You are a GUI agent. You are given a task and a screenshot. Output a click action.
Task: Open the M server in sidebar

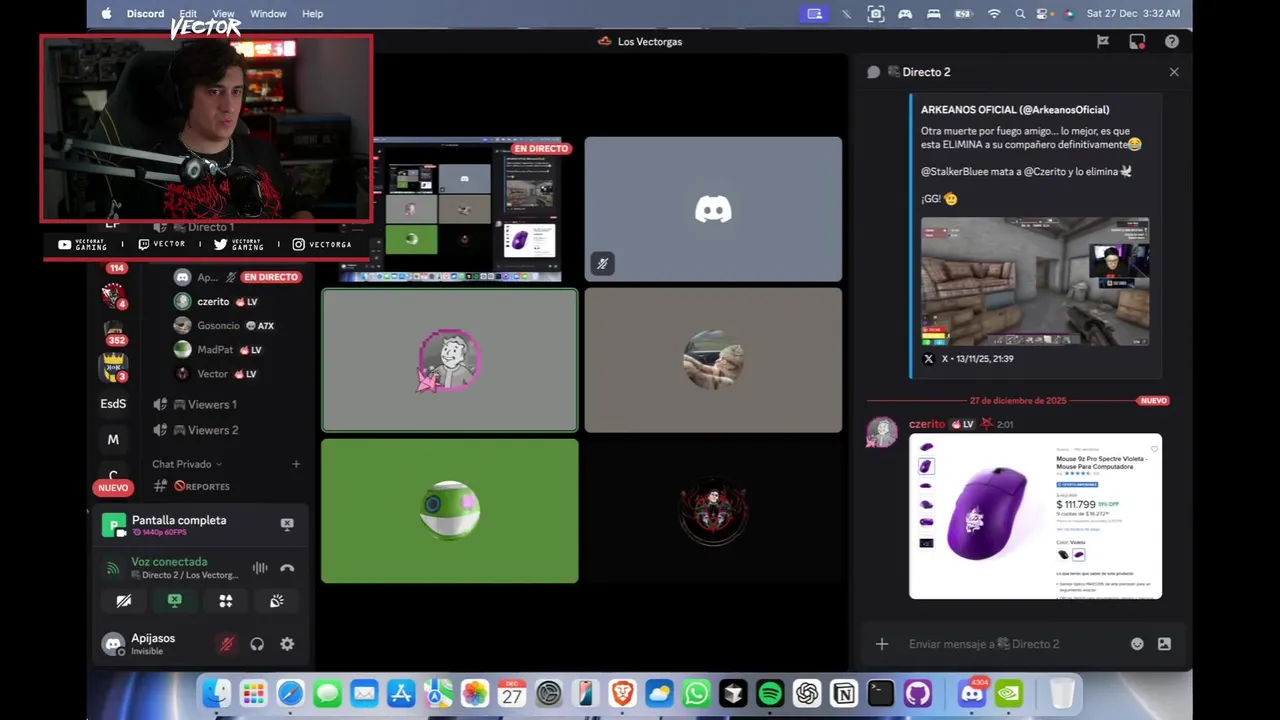coord(113,440)
